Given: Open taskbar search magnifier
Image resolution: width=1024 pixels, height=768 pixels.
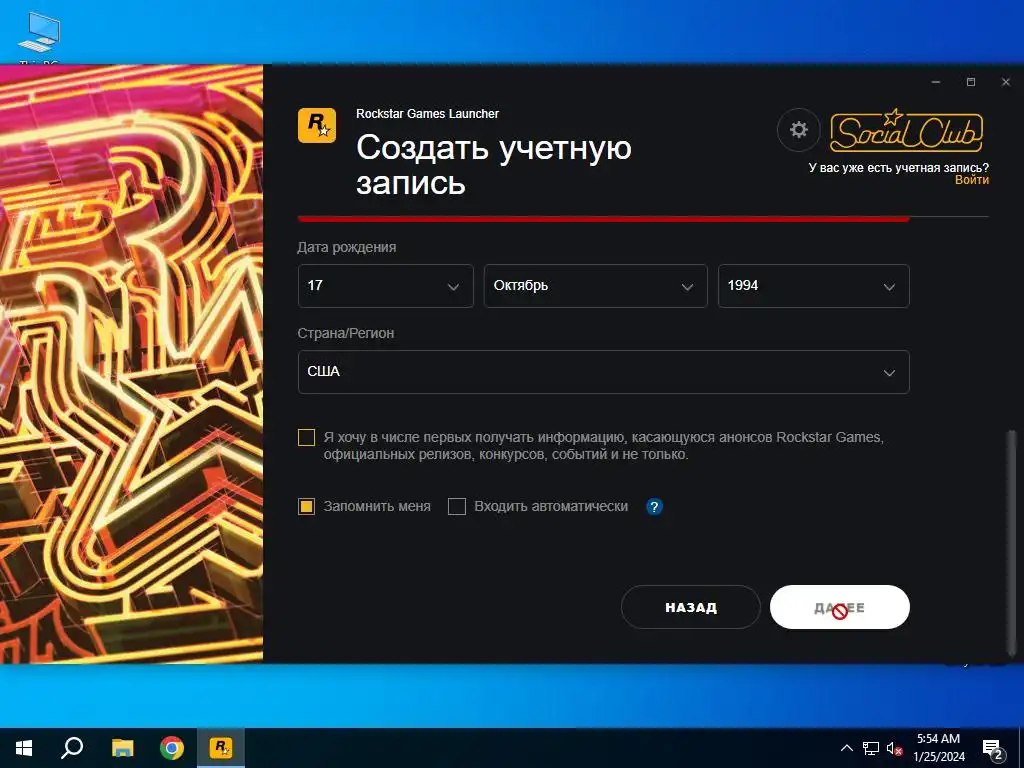Looking at the screenshot, I should pyautogui.click(x=72, y=748).
